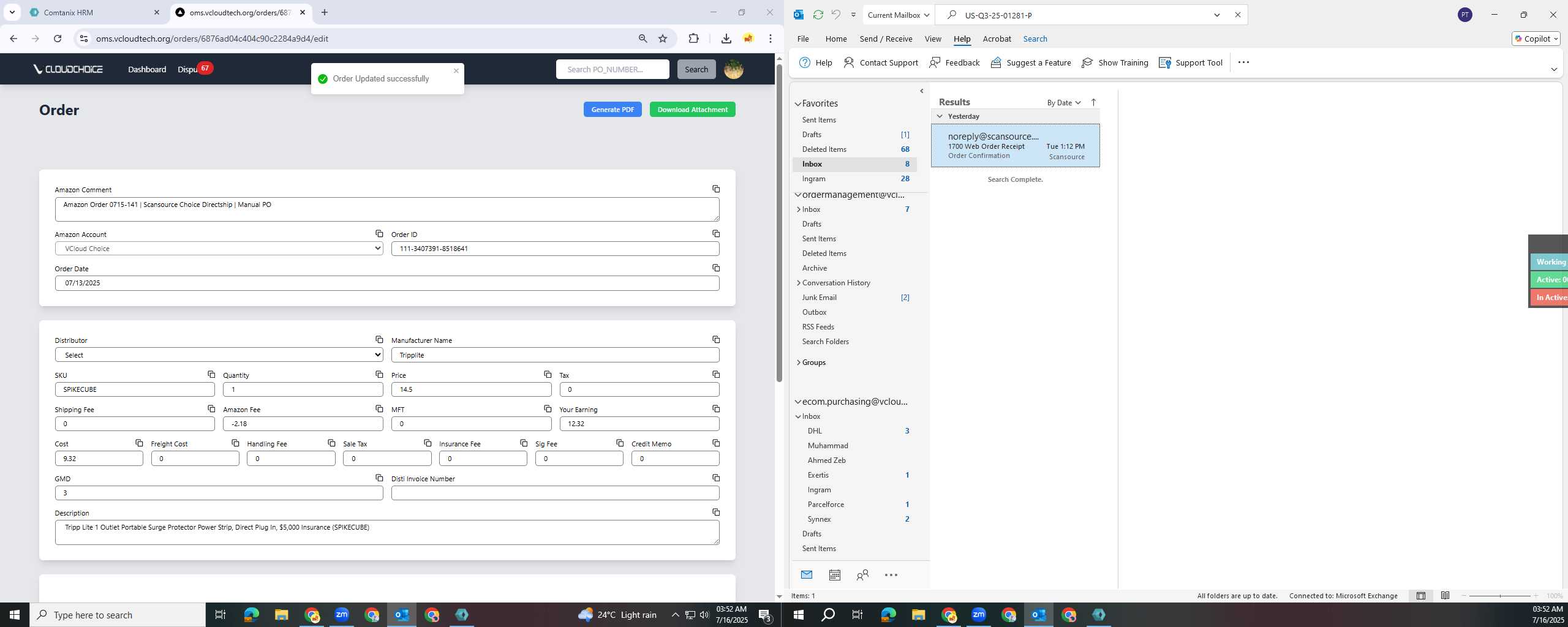This screenshot has width=1568, height=627.
Task: Open Chrome downloads icon
Action: 726,39
